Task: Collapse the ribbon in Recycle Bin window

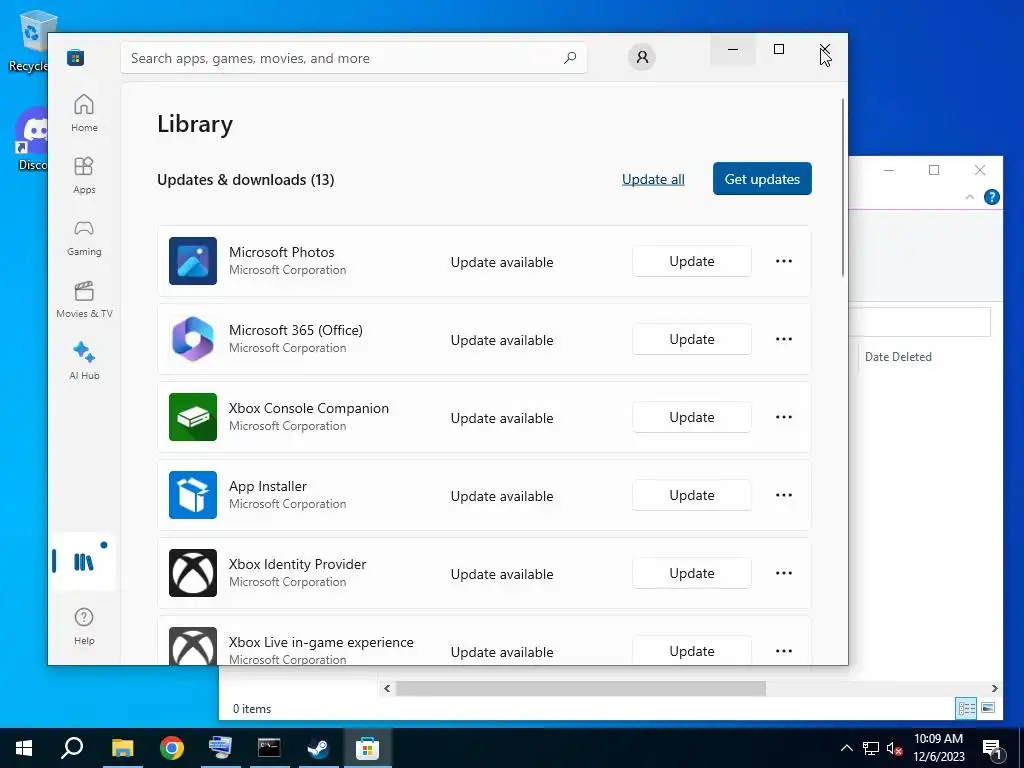Action: pyautogui.click(x=969, y=197)
